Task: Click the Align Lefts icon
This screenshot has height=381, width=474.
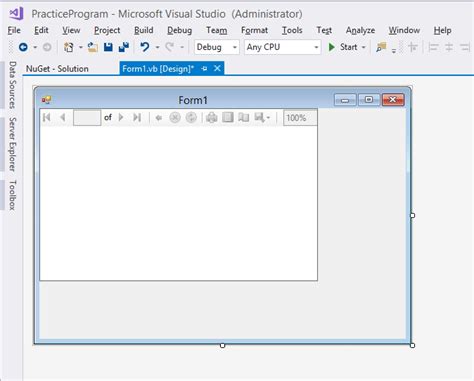Action: (433, 47)
